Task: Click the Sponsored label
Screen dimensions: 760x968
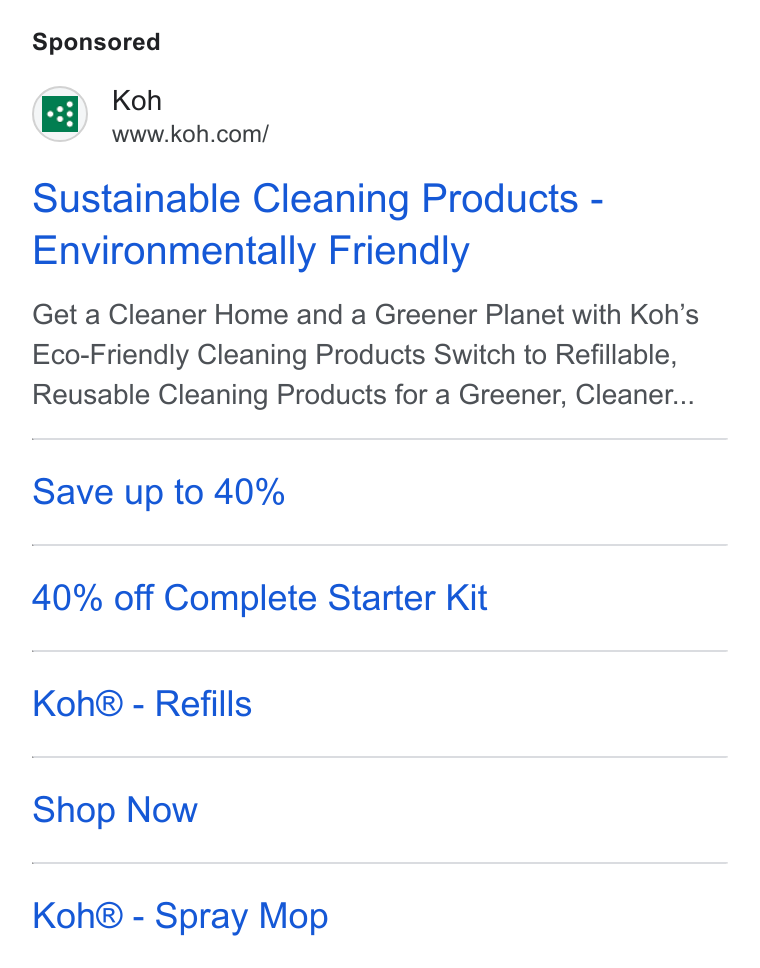Action: click(96, 42)
